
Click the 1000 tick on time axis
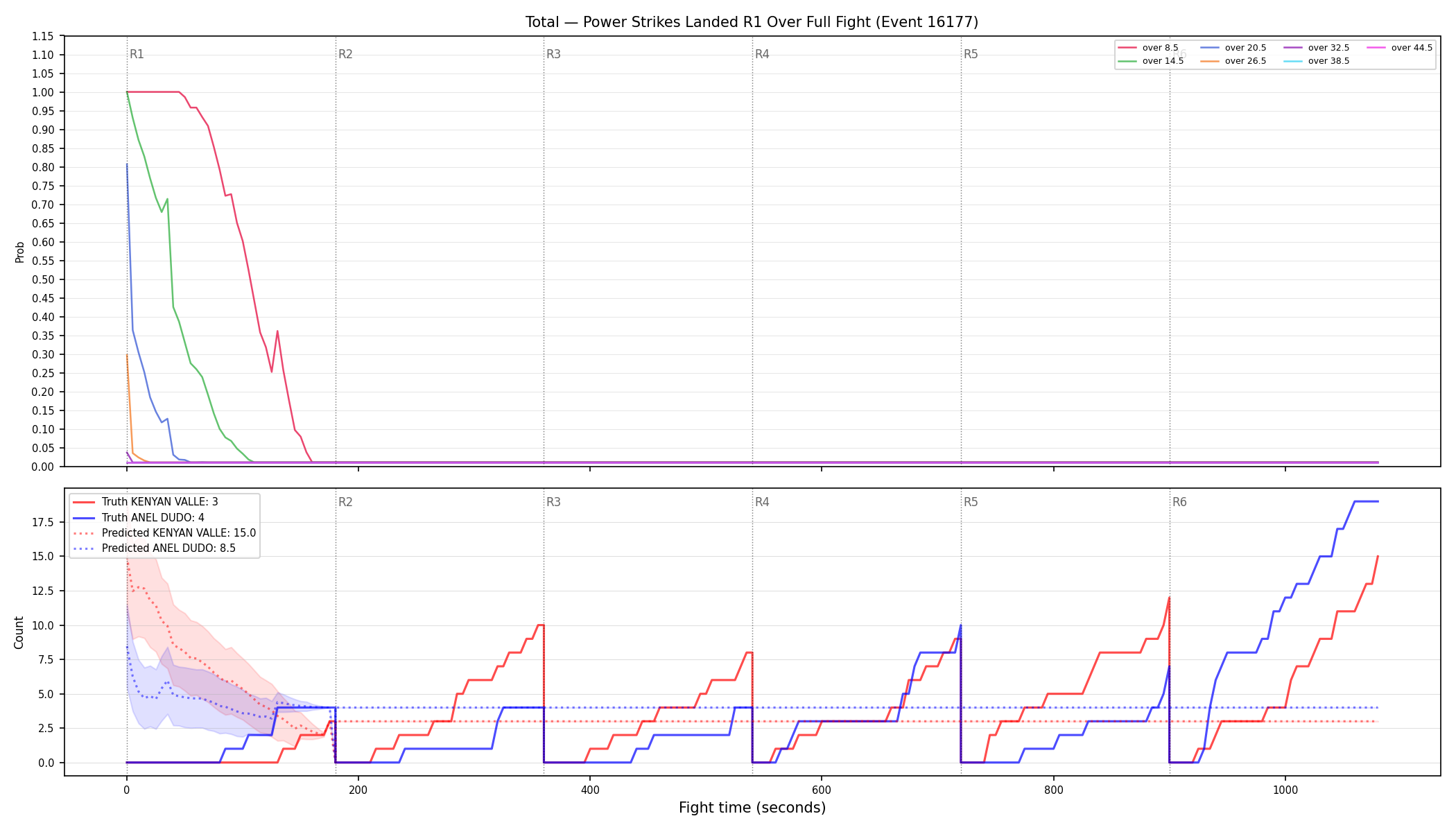pyautogui.click(x=1285, y=790)
